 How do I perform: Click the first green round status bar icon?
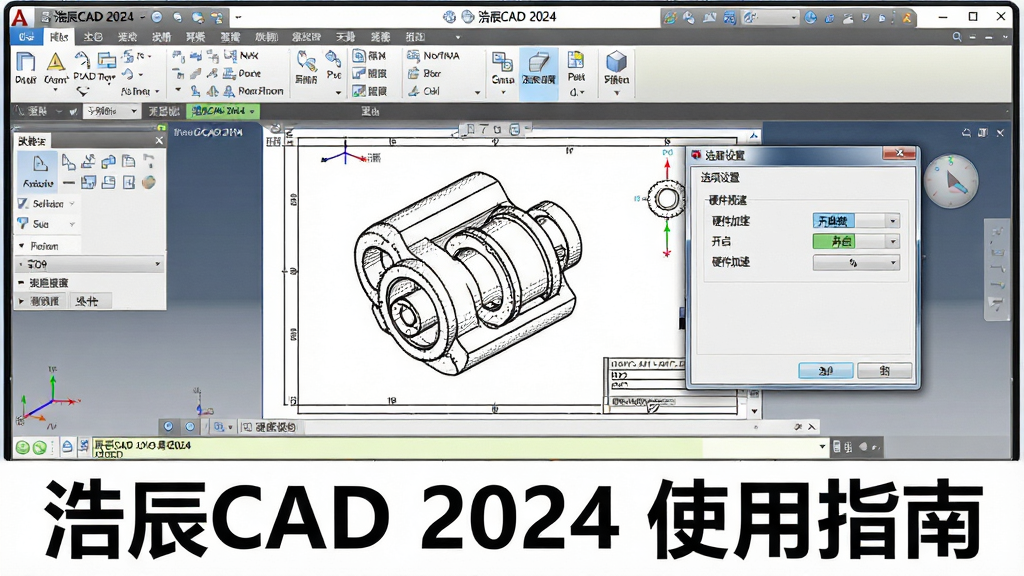[22, 447]
